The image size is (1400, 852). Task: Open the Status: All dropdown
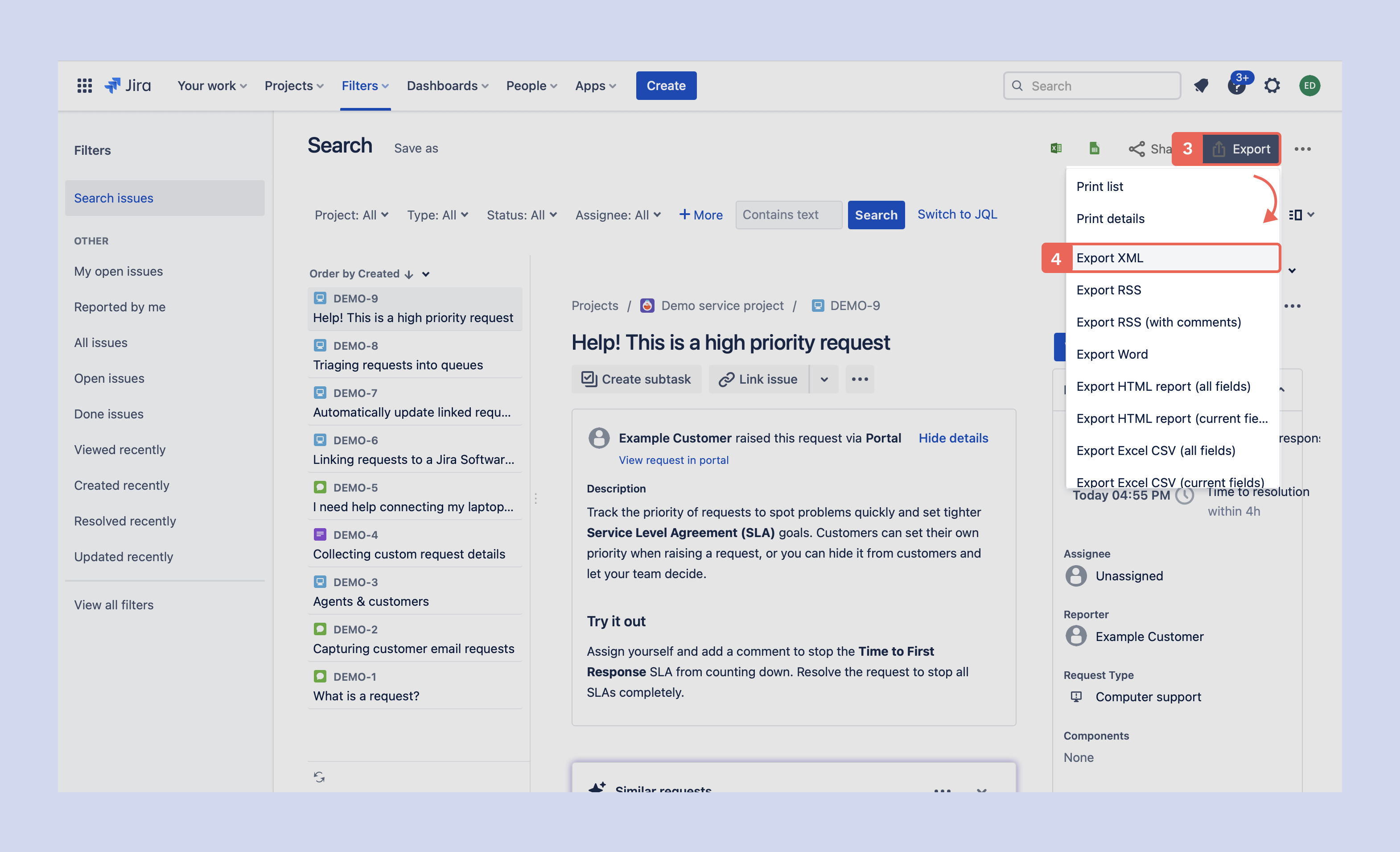point(521,215)
